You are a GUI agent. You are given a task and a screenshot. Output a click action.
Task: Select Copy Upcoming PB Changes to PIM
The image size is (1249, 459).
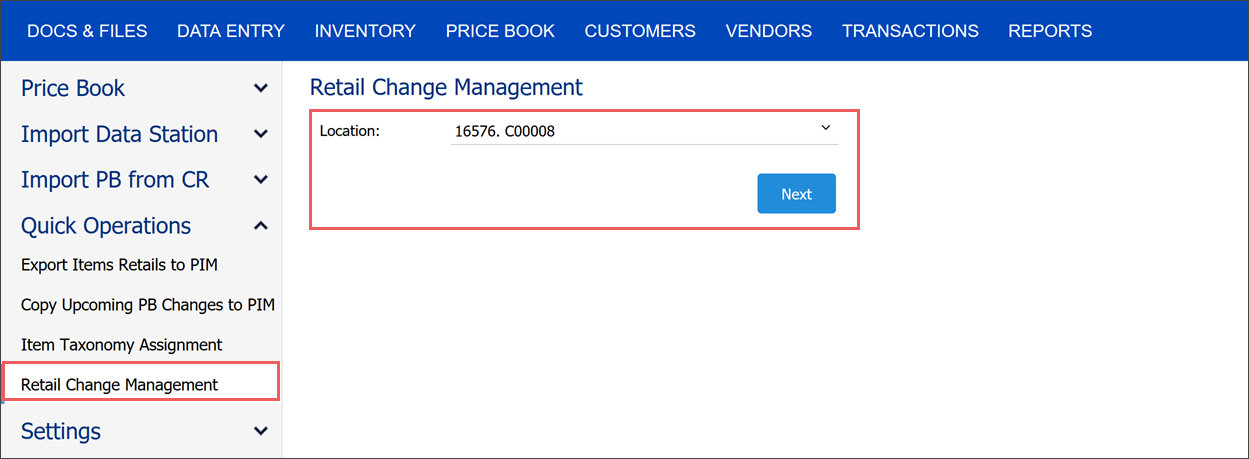(148, 305)
